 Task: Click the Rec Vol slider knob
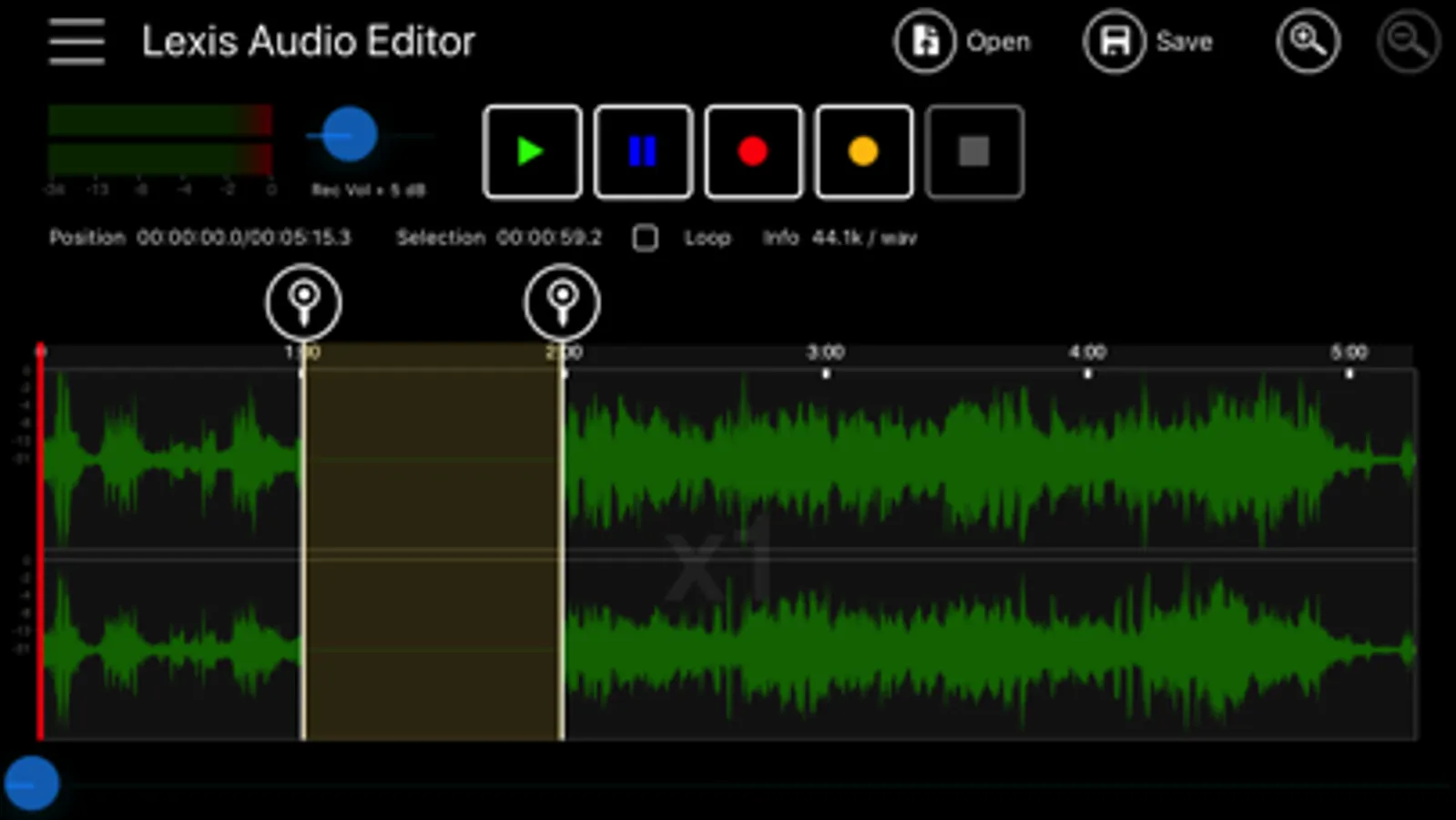(x=350, y=135)
